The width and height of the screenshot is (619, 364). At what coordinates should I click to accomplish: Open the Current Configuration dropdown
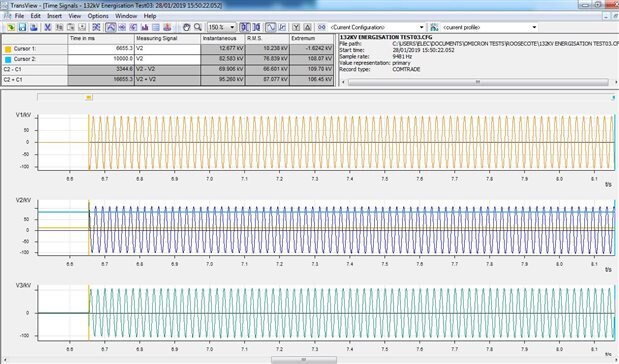421,27
